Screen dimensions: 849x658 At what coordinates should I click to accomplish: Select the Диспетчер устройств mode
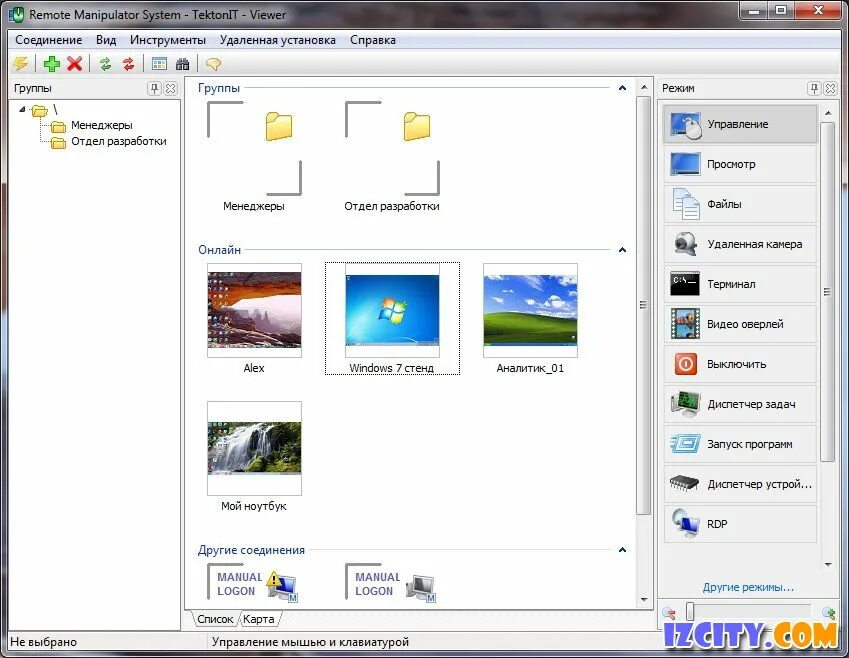pyautogui.click(x=740, y=484)
